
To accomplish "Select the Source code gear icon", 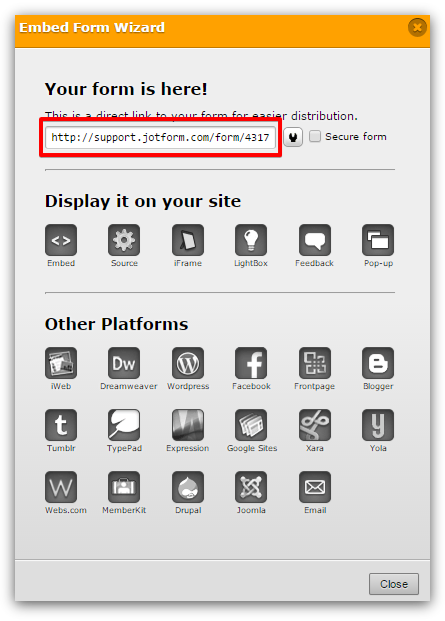I will click(124, 240).
